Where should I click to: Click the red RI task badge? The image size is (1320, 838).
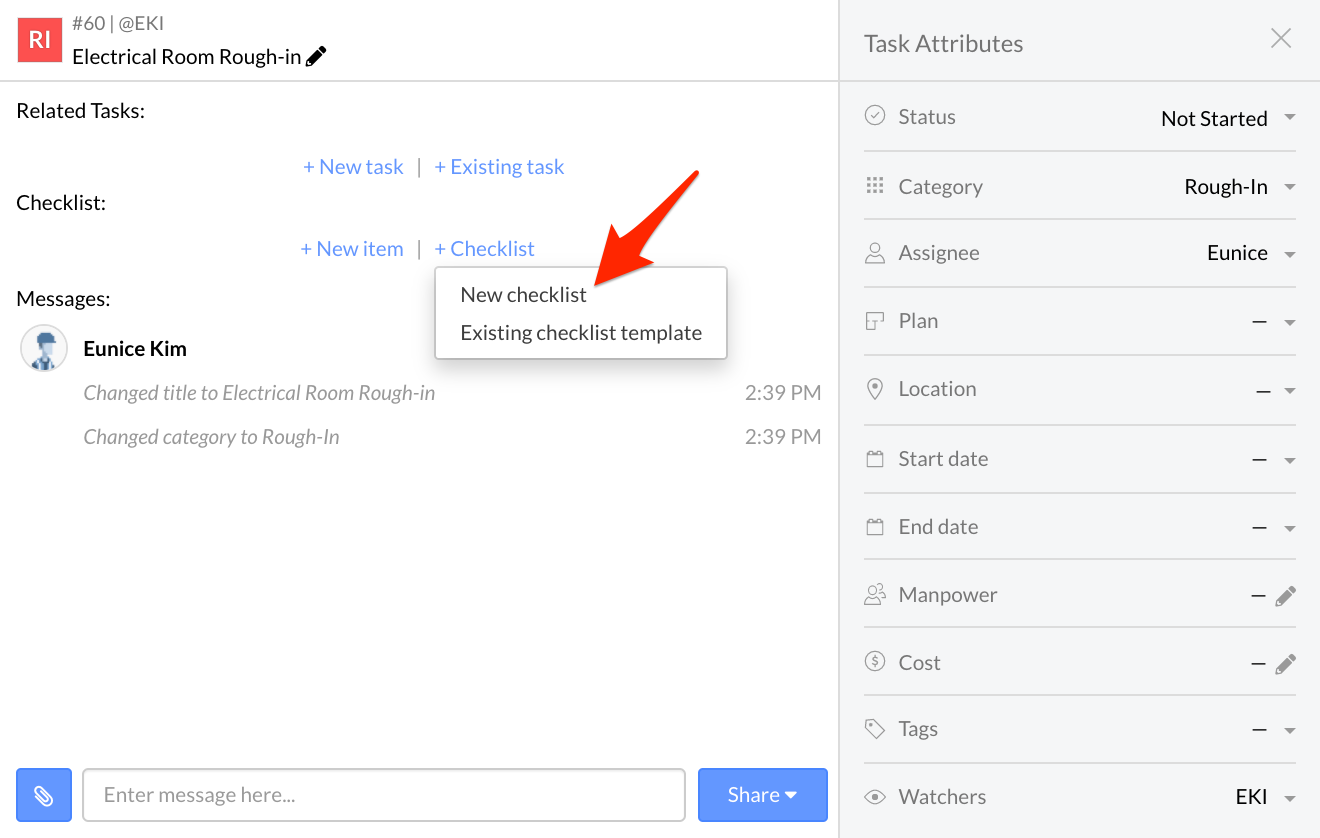tap(40, 40)
